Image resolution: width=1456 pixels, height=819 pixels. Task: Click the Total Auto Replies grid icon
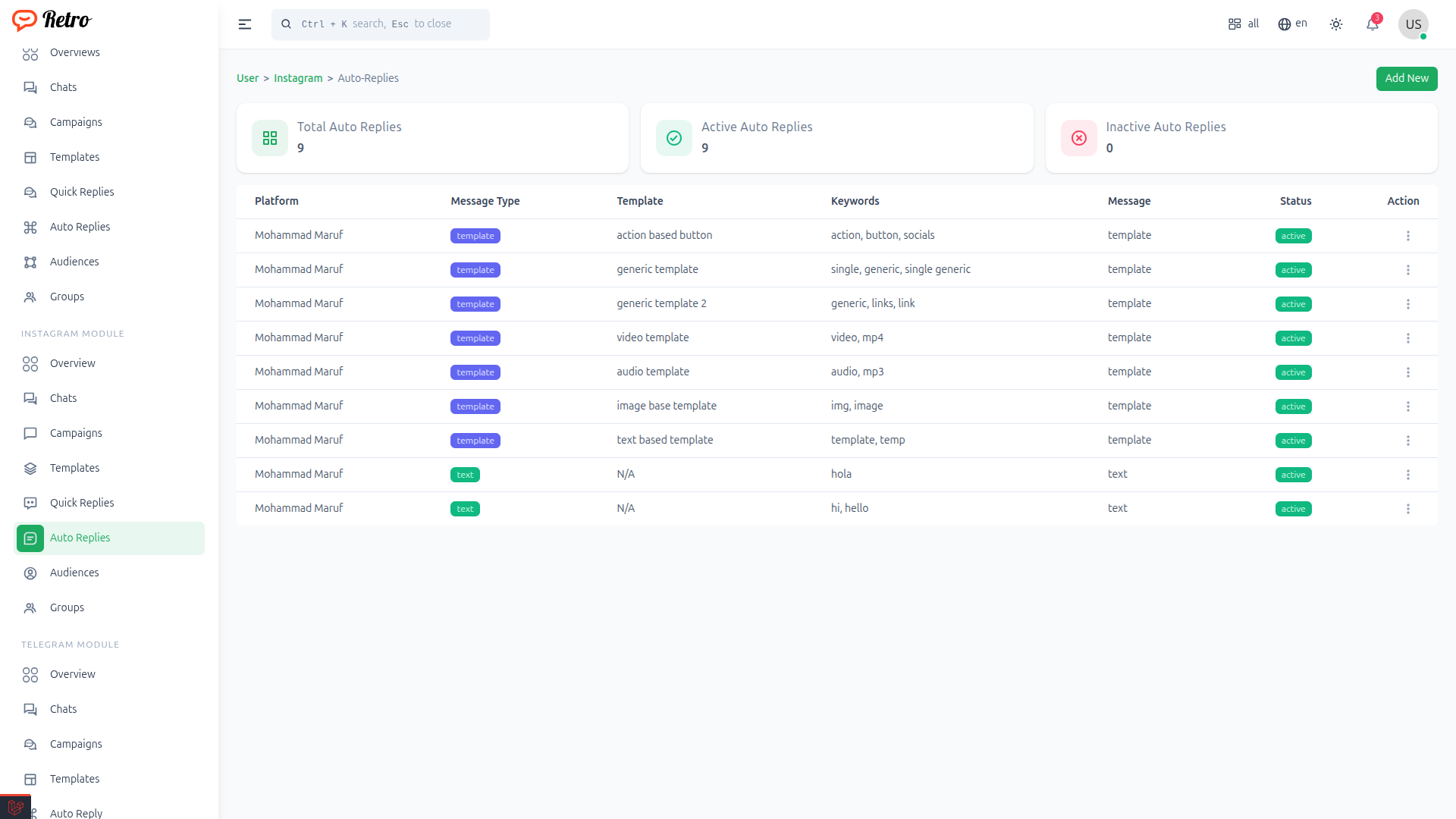click(270, 138)
